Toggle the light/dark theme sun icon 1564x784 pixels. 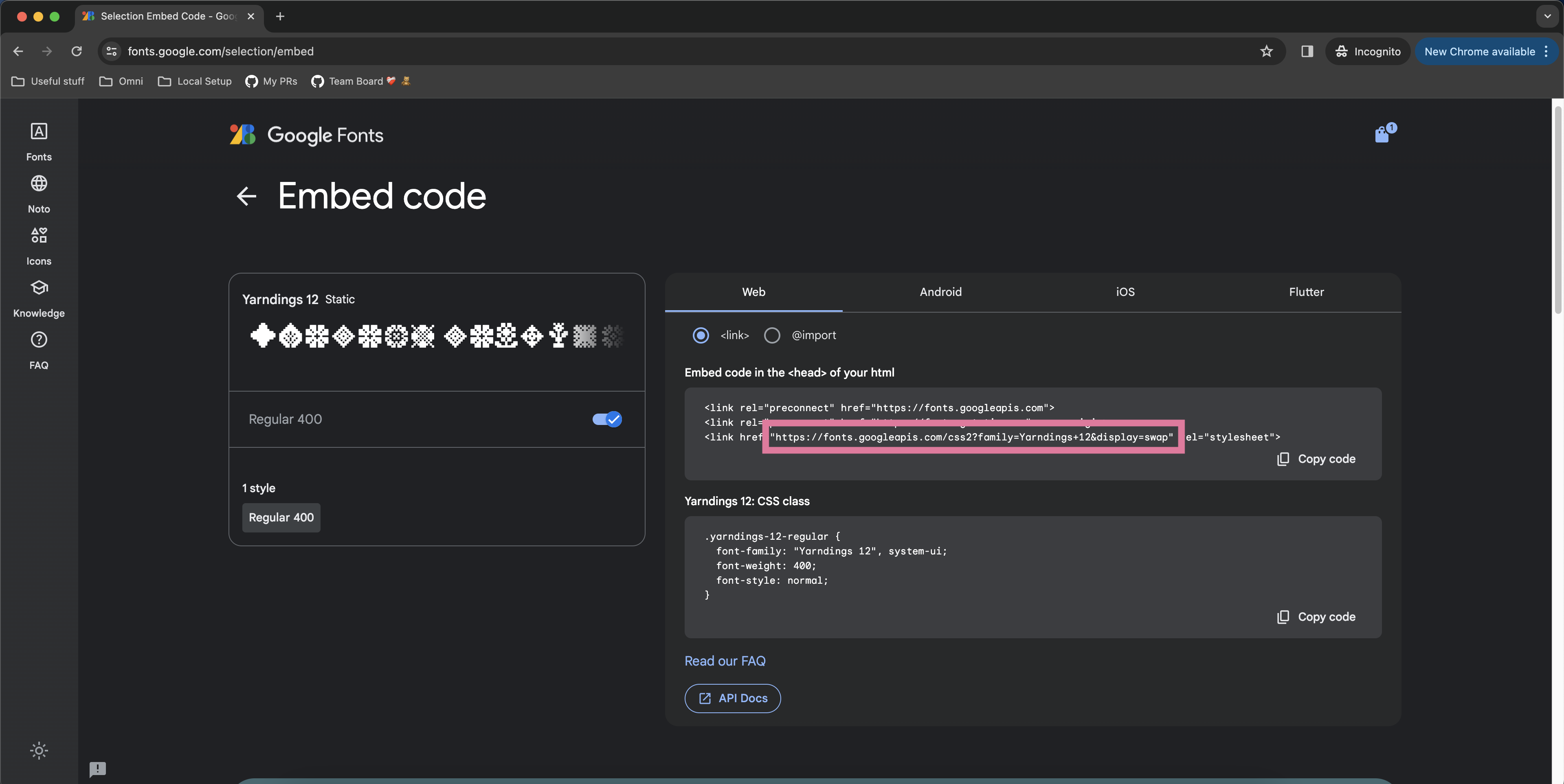pyautogui.click(x=39, y=751)
